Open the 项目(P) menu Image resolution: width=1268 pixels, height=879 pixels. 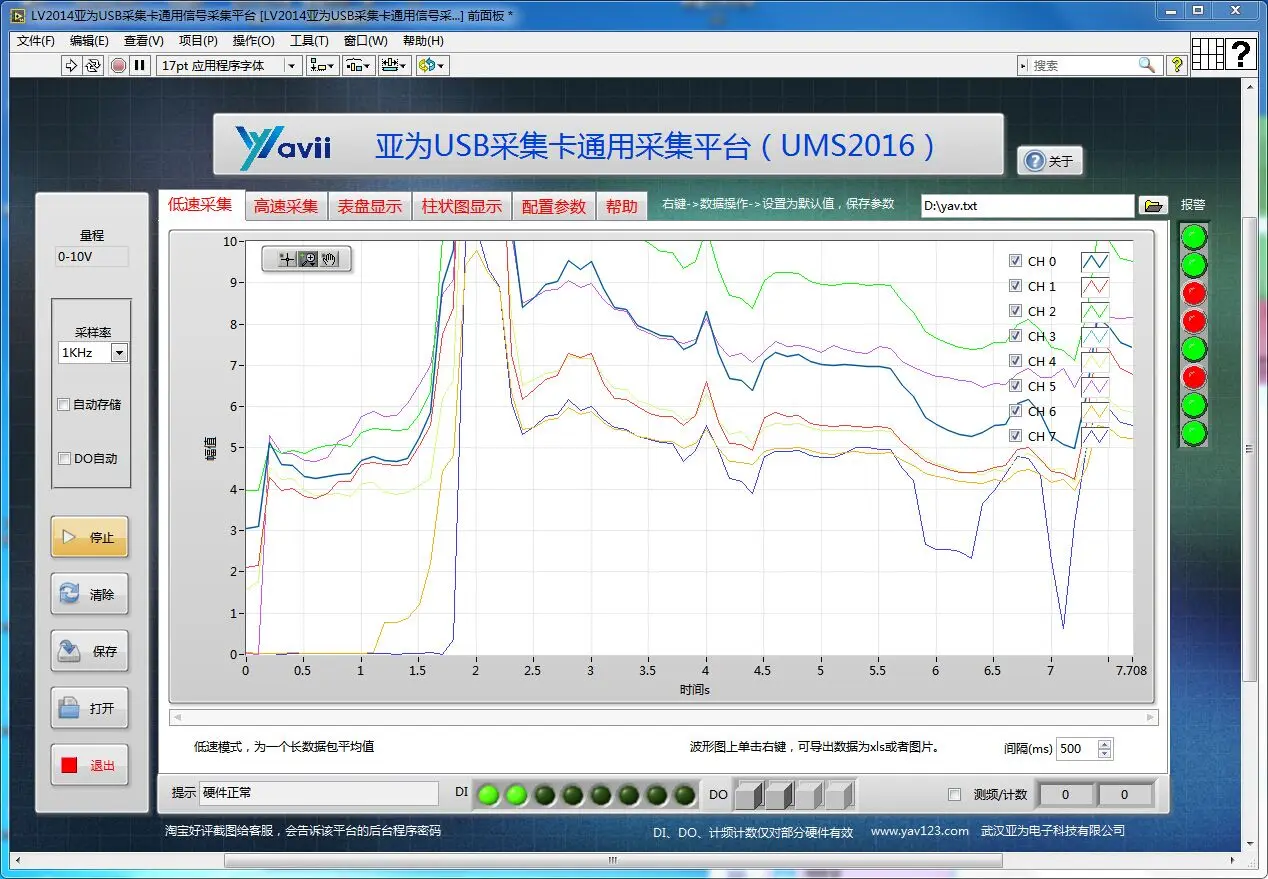click(198, 41)
